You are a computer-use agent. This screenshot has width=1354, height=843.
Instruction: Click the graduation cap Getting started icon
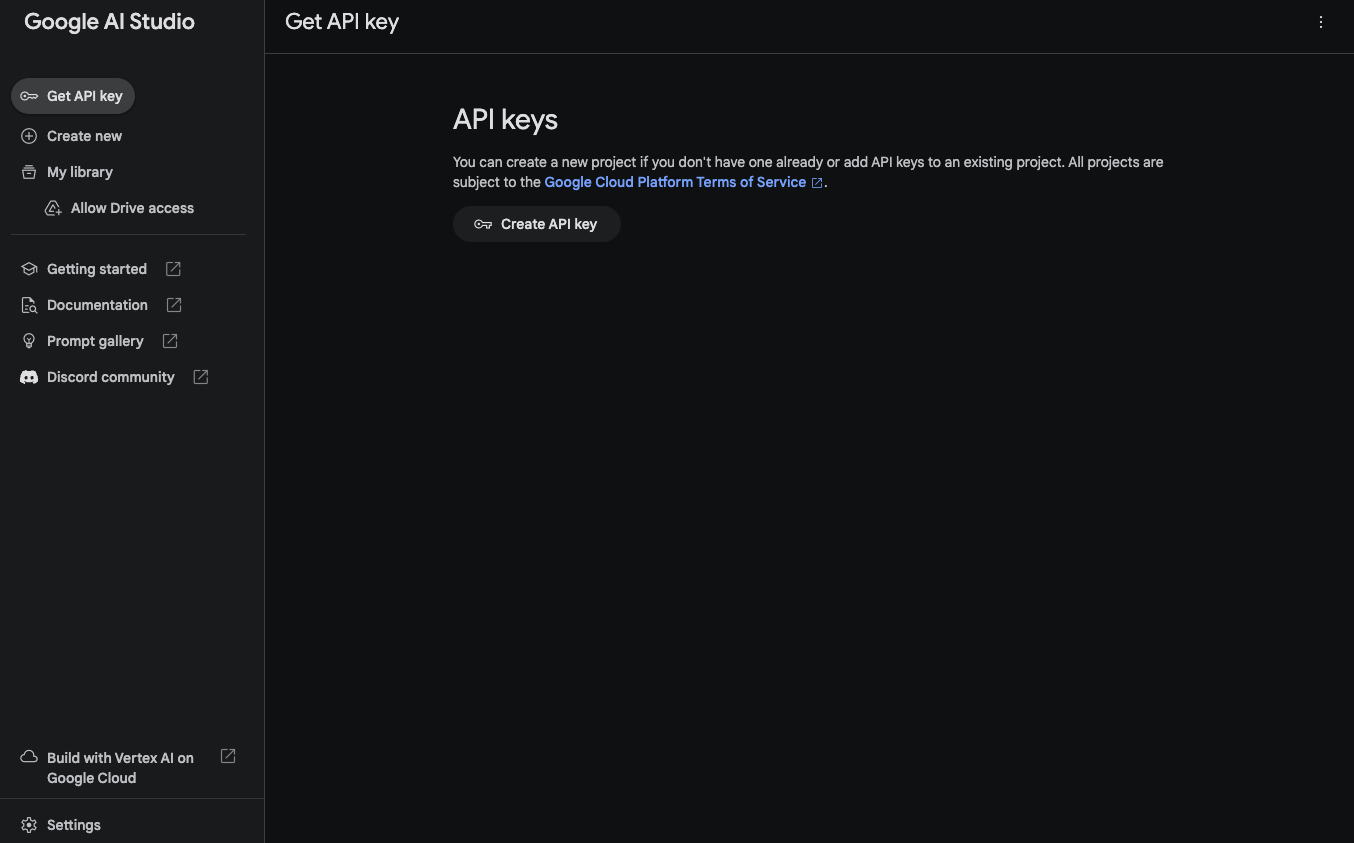pos(29,269)
